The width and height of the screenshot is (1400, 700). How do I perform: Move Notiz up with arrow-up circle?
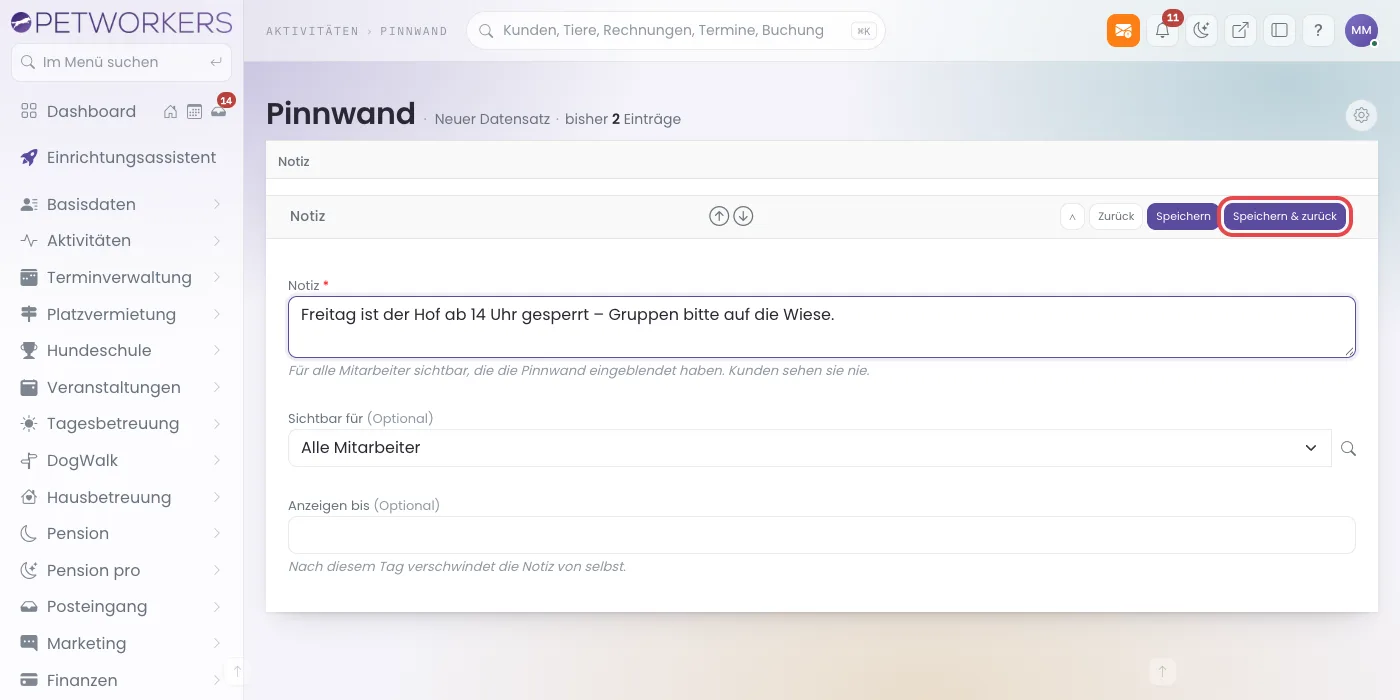click(x=719, y=216)
